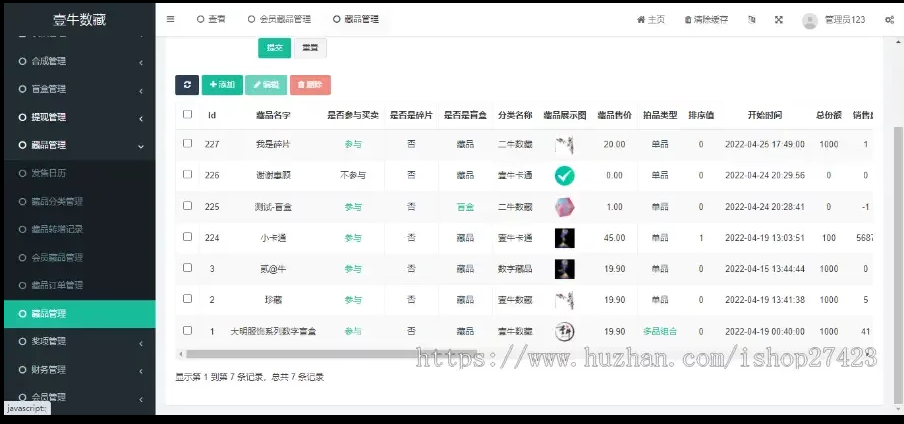Open the 主页 home icon link
Image resolution: width=904 pixels, height=424 pixels.
tap(641, 20)
